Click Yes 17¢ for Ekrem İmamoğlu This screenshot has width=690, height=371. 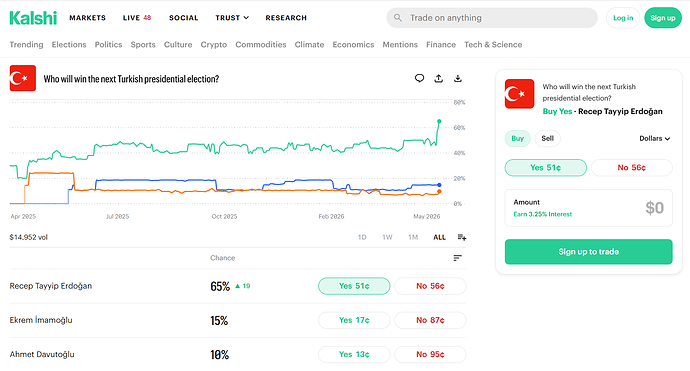tap(354, 320)
